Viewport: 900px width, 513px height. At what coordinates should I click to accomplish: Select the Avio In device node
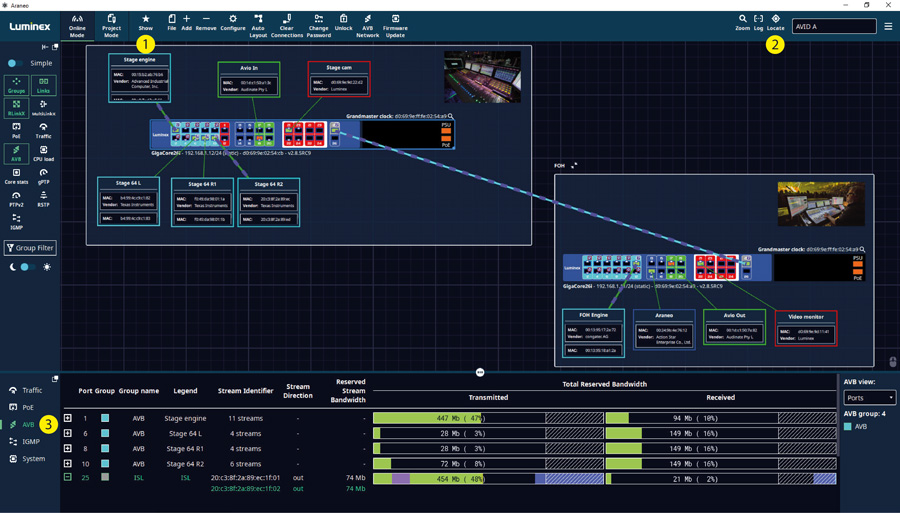point(249,80)
